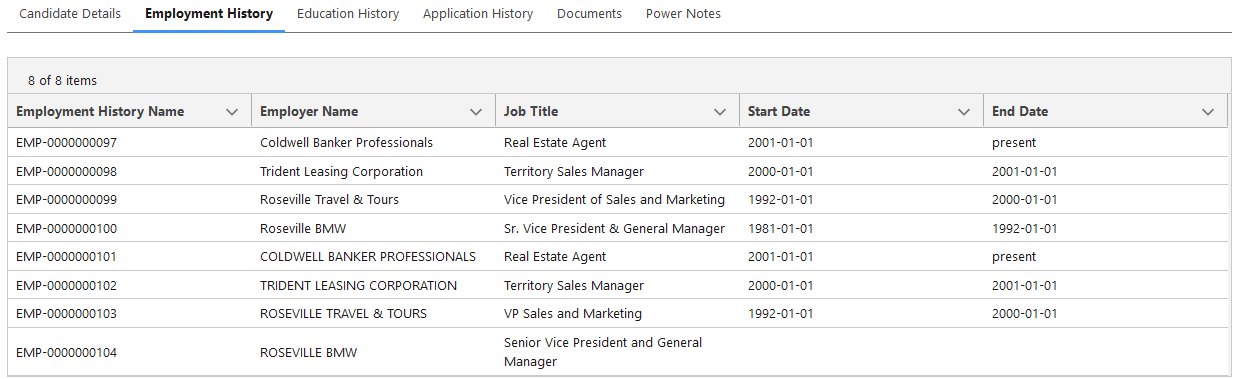Select record EMP-0000000102

(67, 285)
